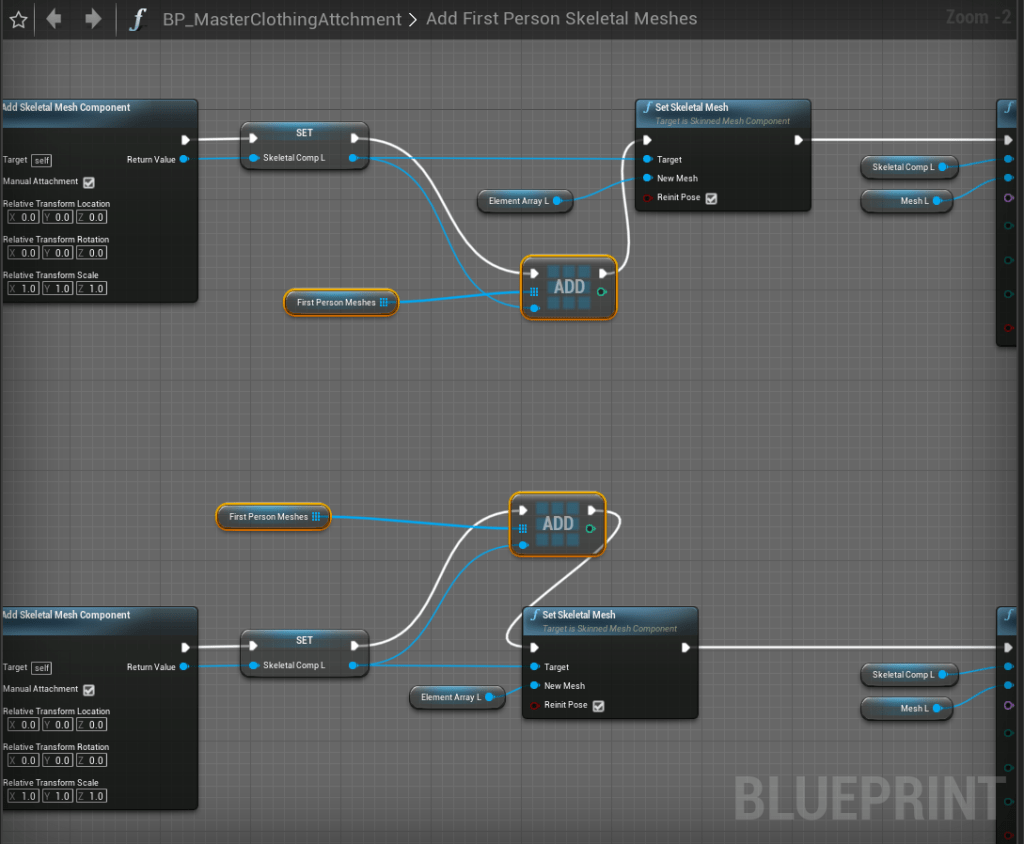Toggle Manual Attachment on the lower Add Skeletal Mesh node
Screen dimensions: 1024x844
(x=89, y=690)
